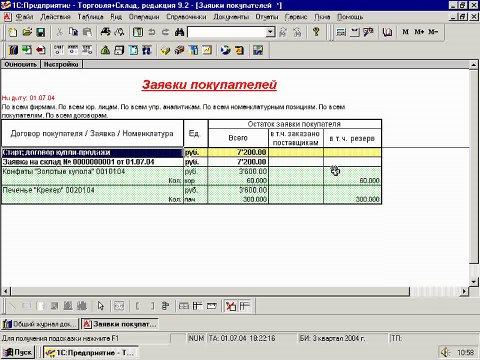Open the Справочники menu
The image size is (480, 360).
186,17
